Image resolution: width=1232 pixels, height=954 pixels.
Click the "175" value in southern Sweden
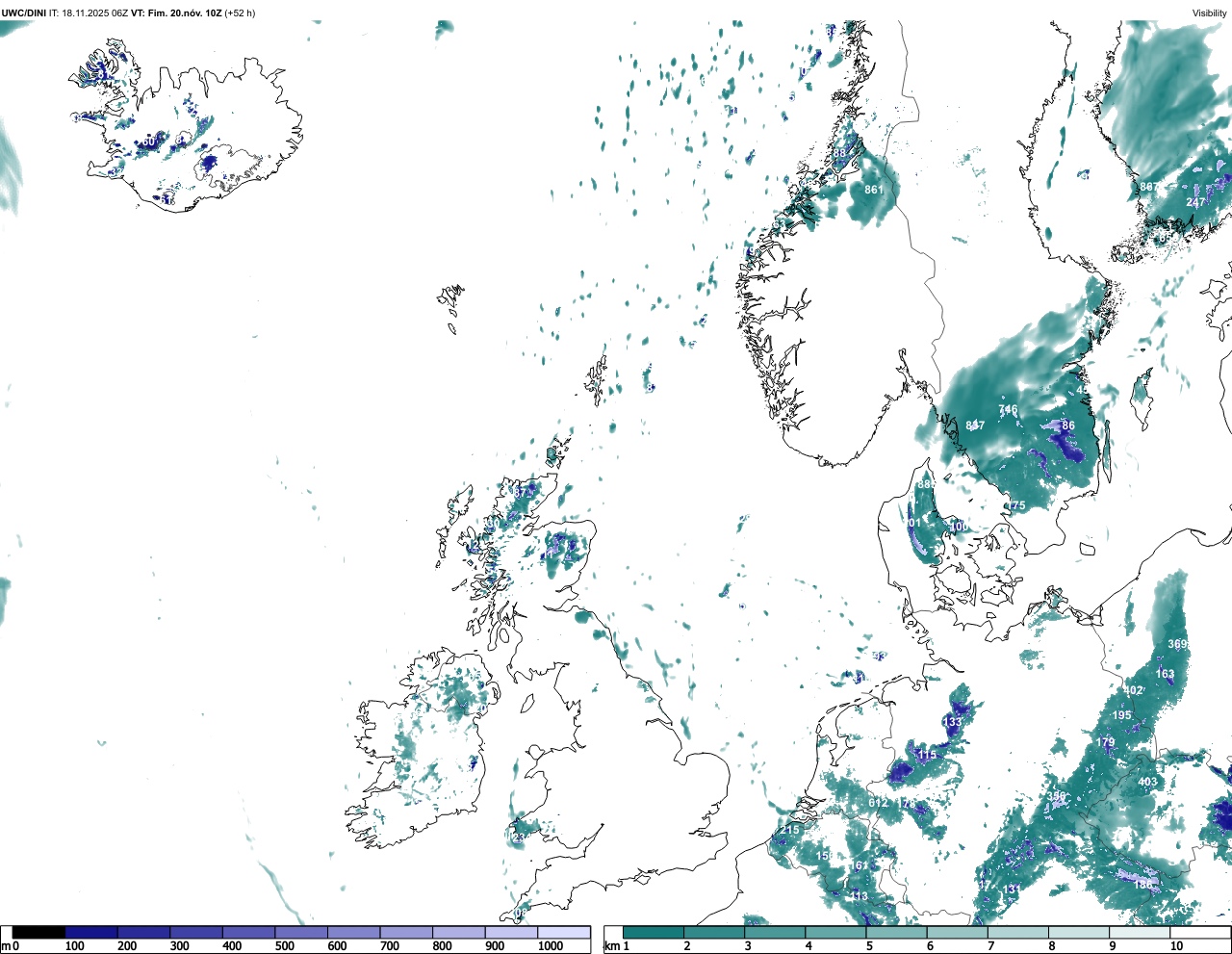click(1016, 506)
